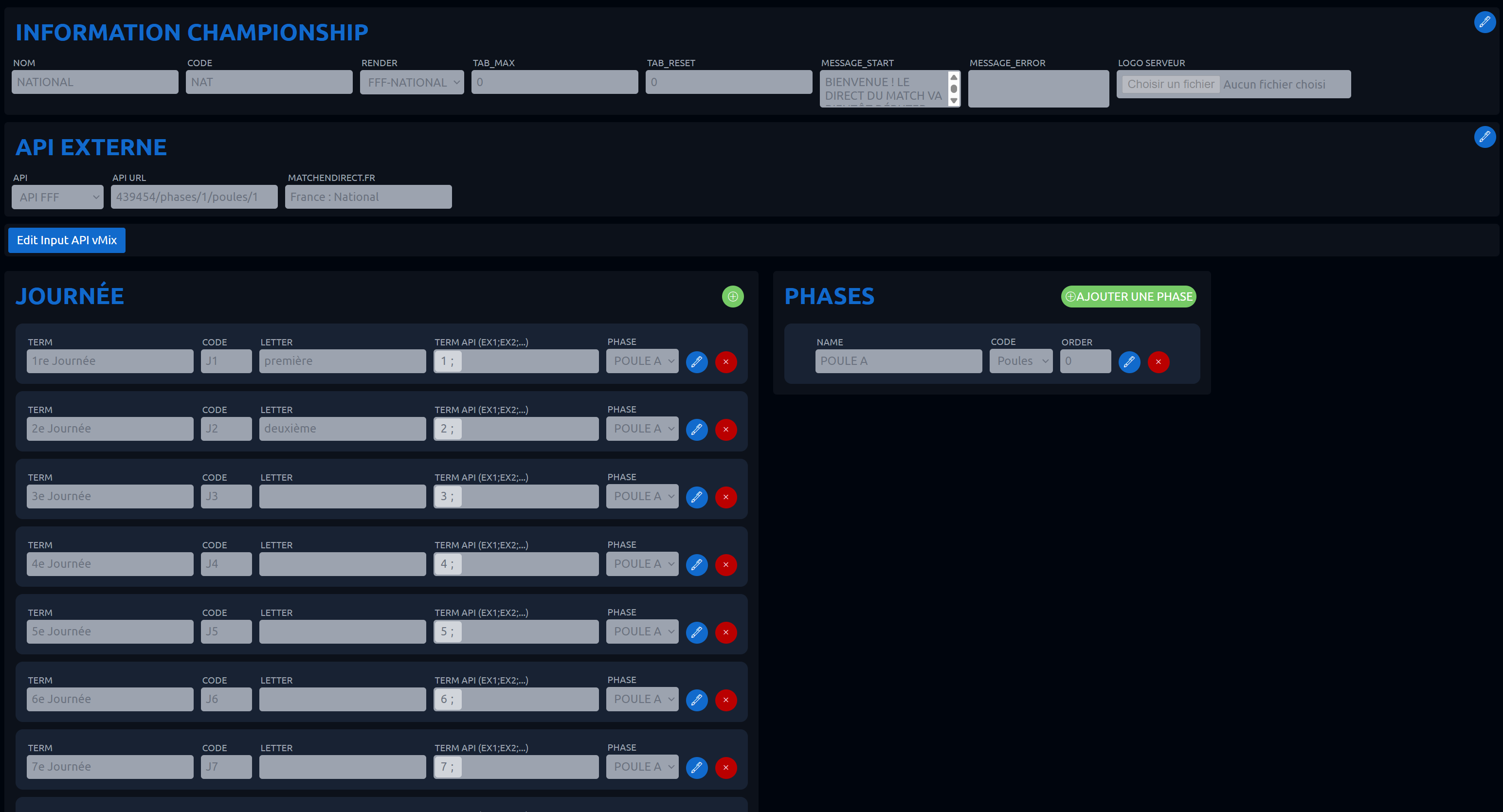Click the MESSAGE_START scroll down arrow
This screenshot has width=1503, height=812.
pos(953,101)
